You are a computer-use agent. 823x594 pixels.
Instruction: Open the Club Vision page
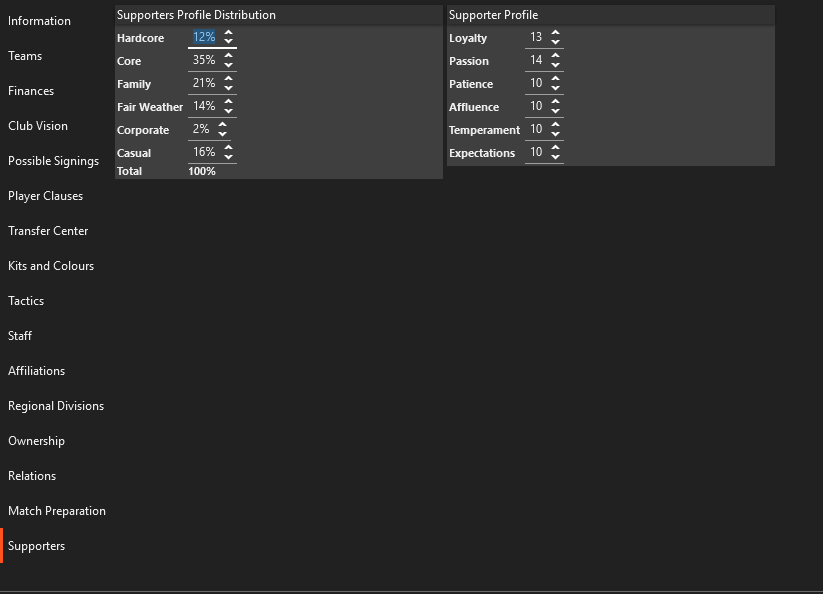pyautogui.click(x=38, y=126)
